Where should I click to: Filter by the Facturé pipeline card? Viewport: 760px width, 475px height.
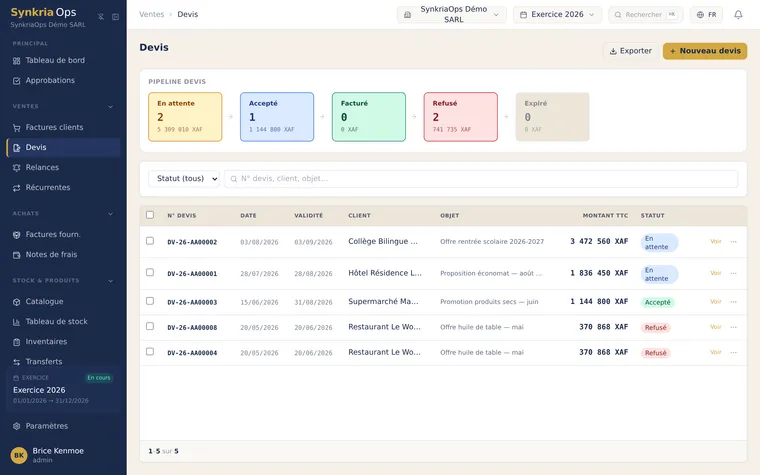coord(369,117)
